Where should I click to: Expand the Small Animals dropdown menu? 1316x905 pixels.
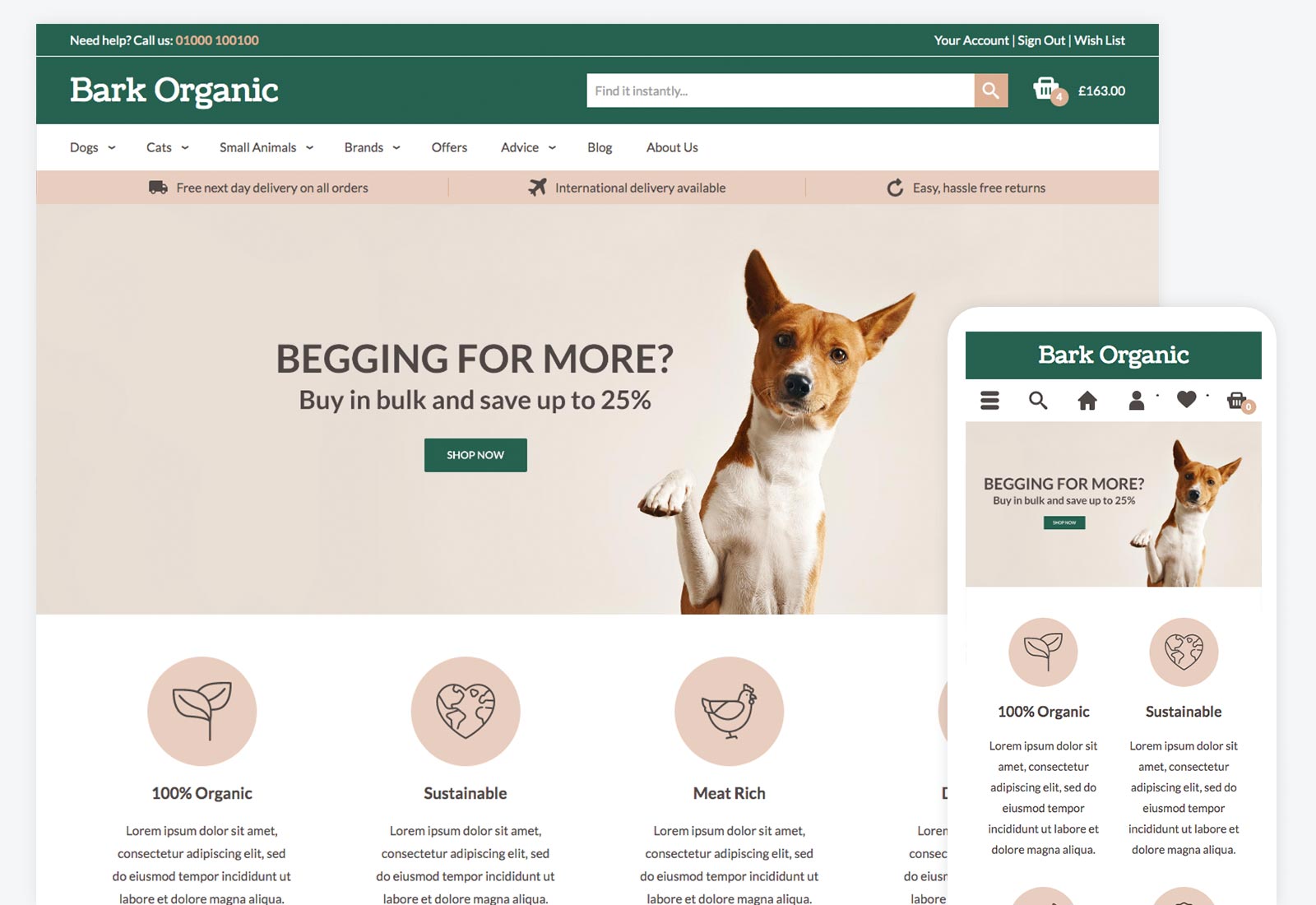pyautogui.click(x=266, y=147)
